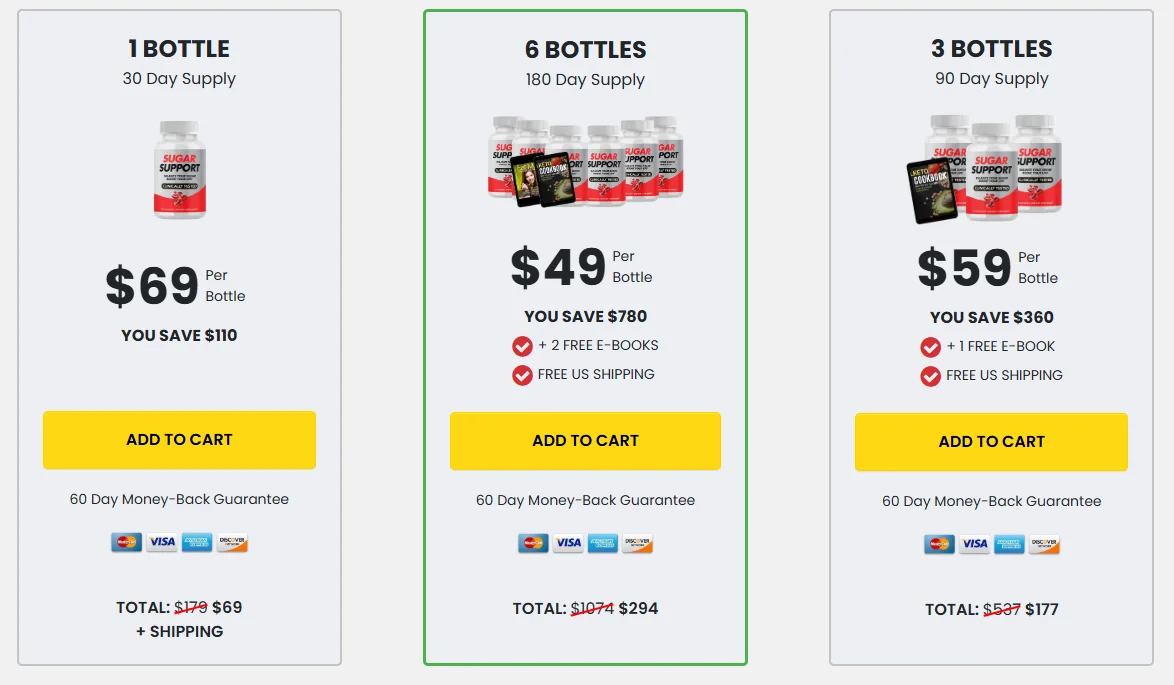Select the American Express icon under 3 Bottles
Image resolution: width=1174 pixels, height=685 pixels.
coord(1010,543)
